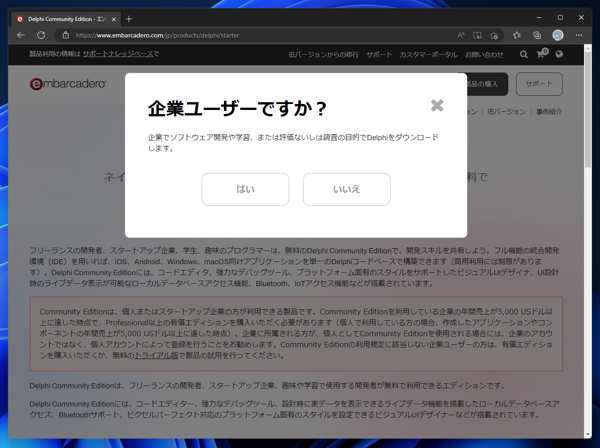Click the search magnifier icon on the site header

tap(524, 54)
